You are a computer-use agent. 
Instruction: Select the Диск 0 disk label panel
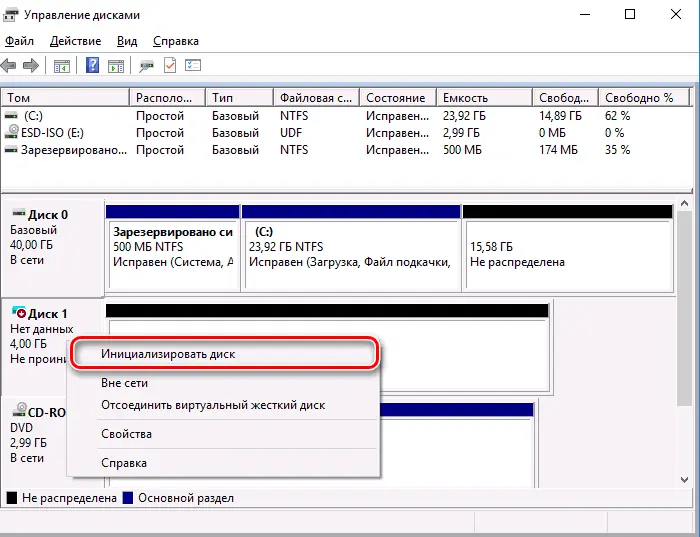point(52,247)
